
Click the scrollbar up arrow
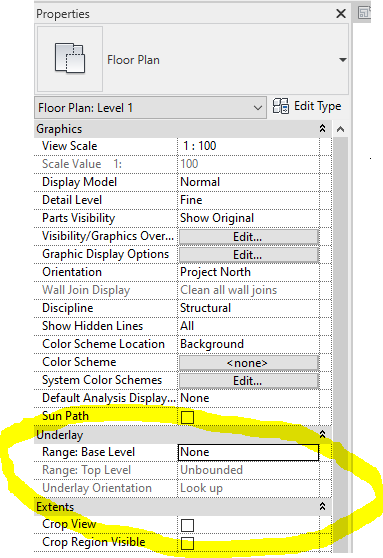click(x=340, y=129)
